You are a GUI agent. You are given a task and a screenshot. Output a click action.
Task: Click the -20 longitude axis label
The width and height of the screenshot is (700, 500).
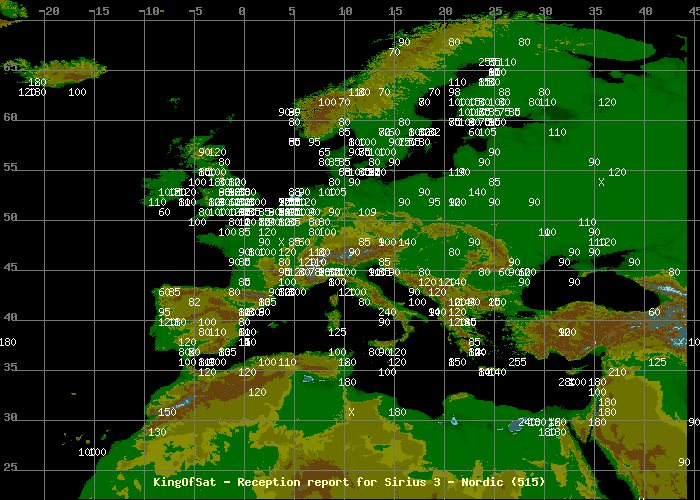point(47,10)
